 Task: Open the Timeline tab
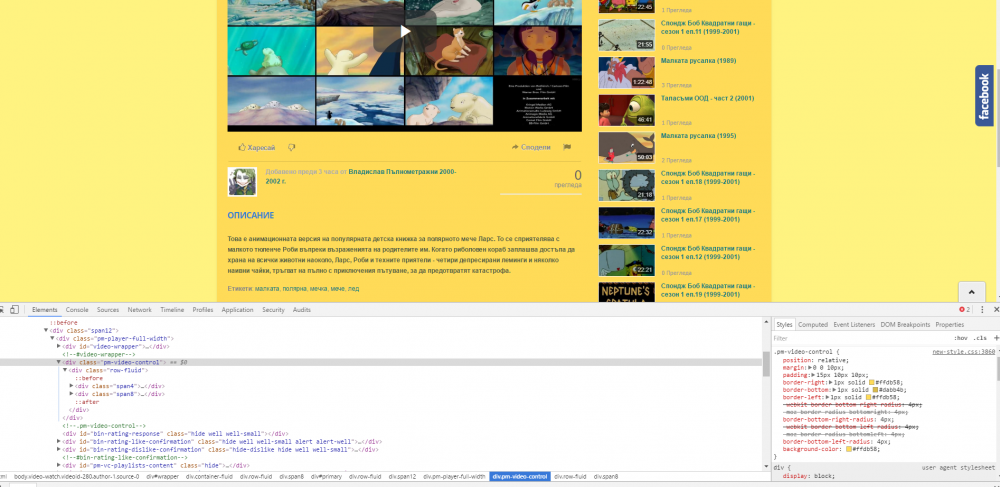172,310
